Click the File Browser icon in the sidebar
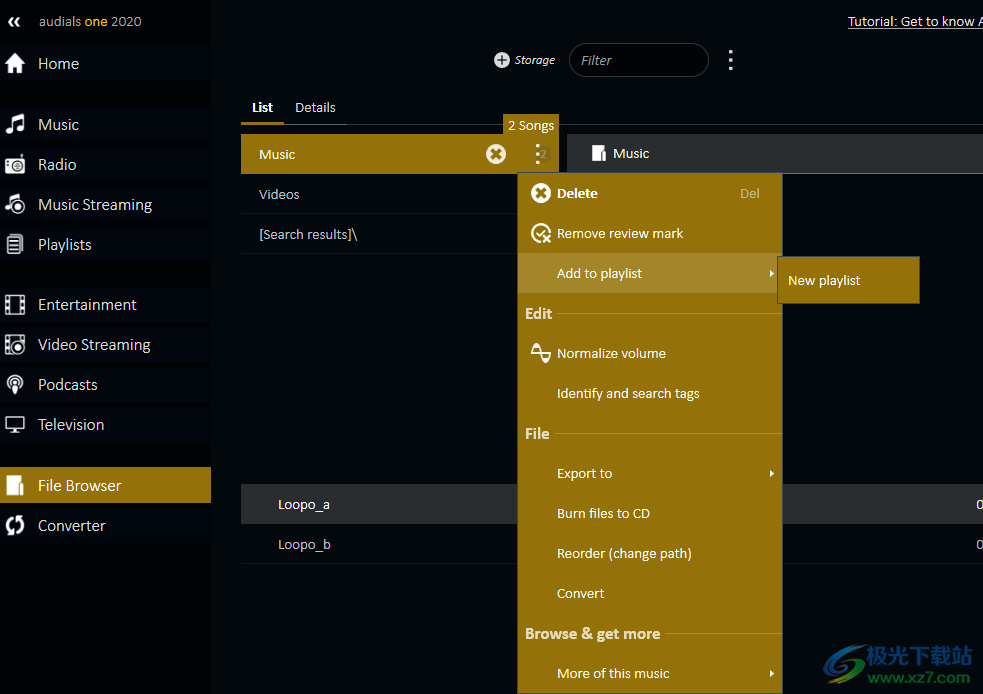Viewport: 983px width, 694px height. point(15,485)
